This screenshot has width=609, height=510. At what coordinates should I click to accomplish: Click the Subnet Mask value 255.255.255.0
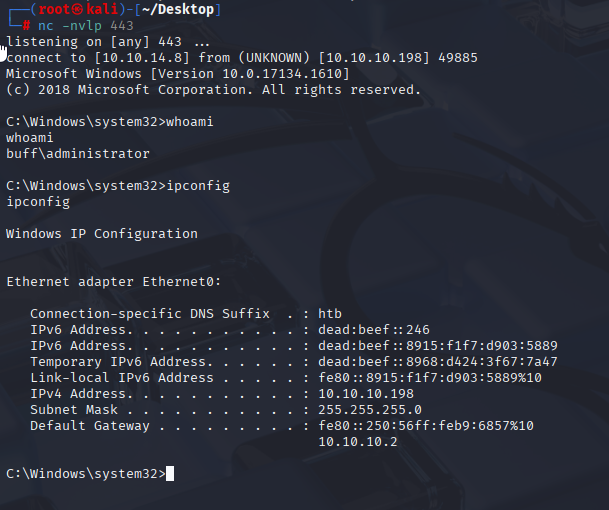tap(370, 409)
